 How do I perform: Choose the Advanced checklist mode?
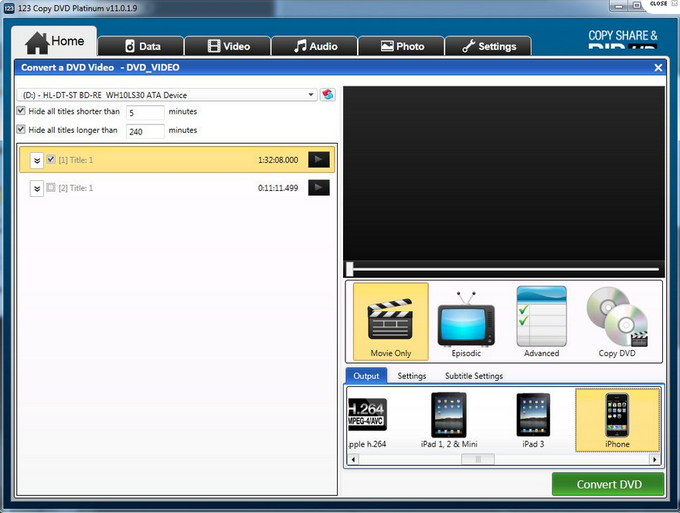pyautogui.click(x=541, y=321)
